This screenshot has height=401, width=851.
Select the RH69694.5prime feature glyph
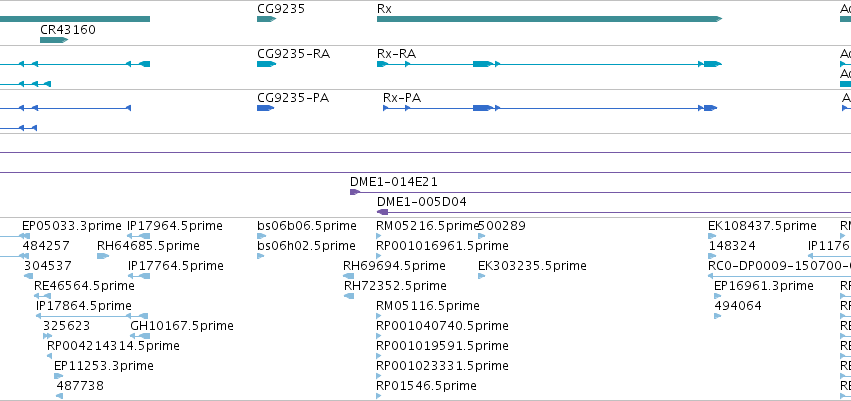tap(348, 276)
